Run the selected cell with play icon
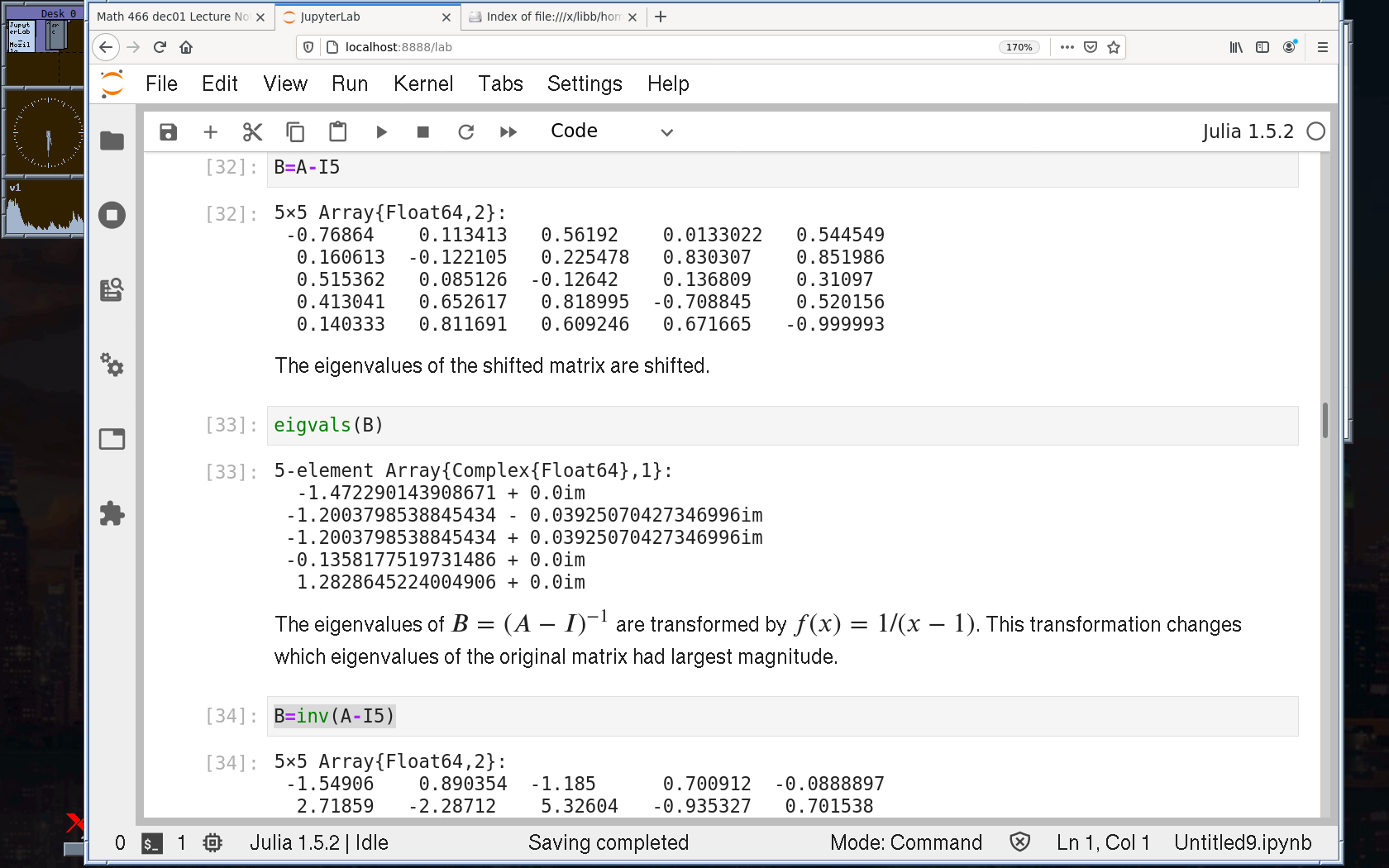This screenshot has width=1389, height=868. pos(381,132)
